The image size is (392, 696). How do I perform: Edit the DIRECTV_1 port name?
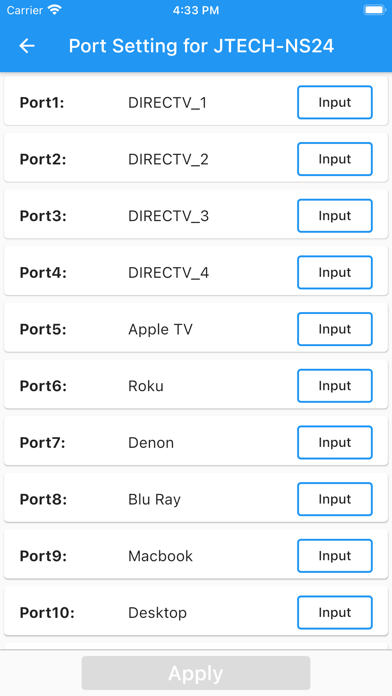tap(167, 103)
